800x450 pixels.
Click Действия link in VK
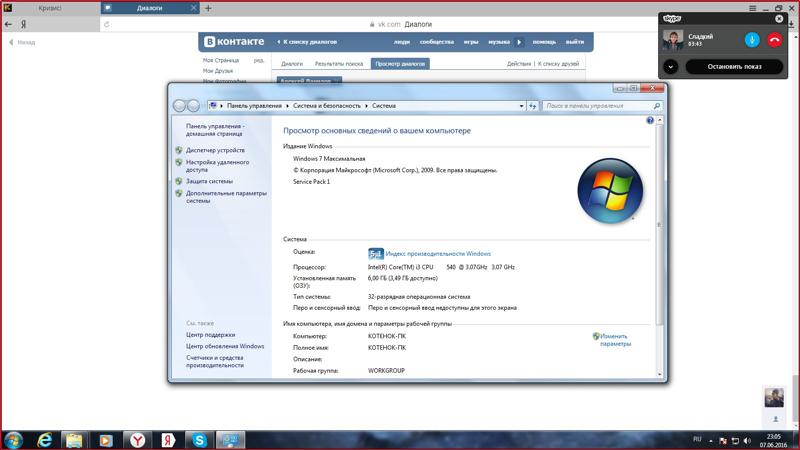click(x=519, y=64)
